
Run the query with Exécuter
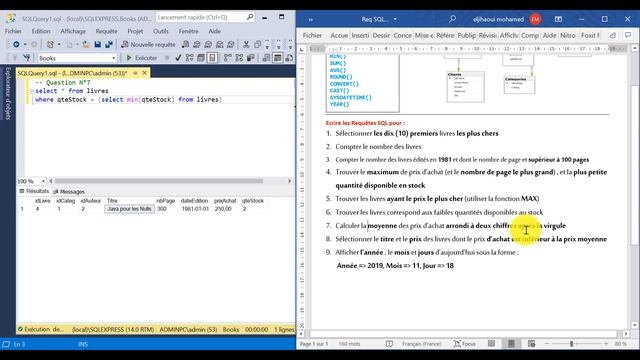pos(142,58)
